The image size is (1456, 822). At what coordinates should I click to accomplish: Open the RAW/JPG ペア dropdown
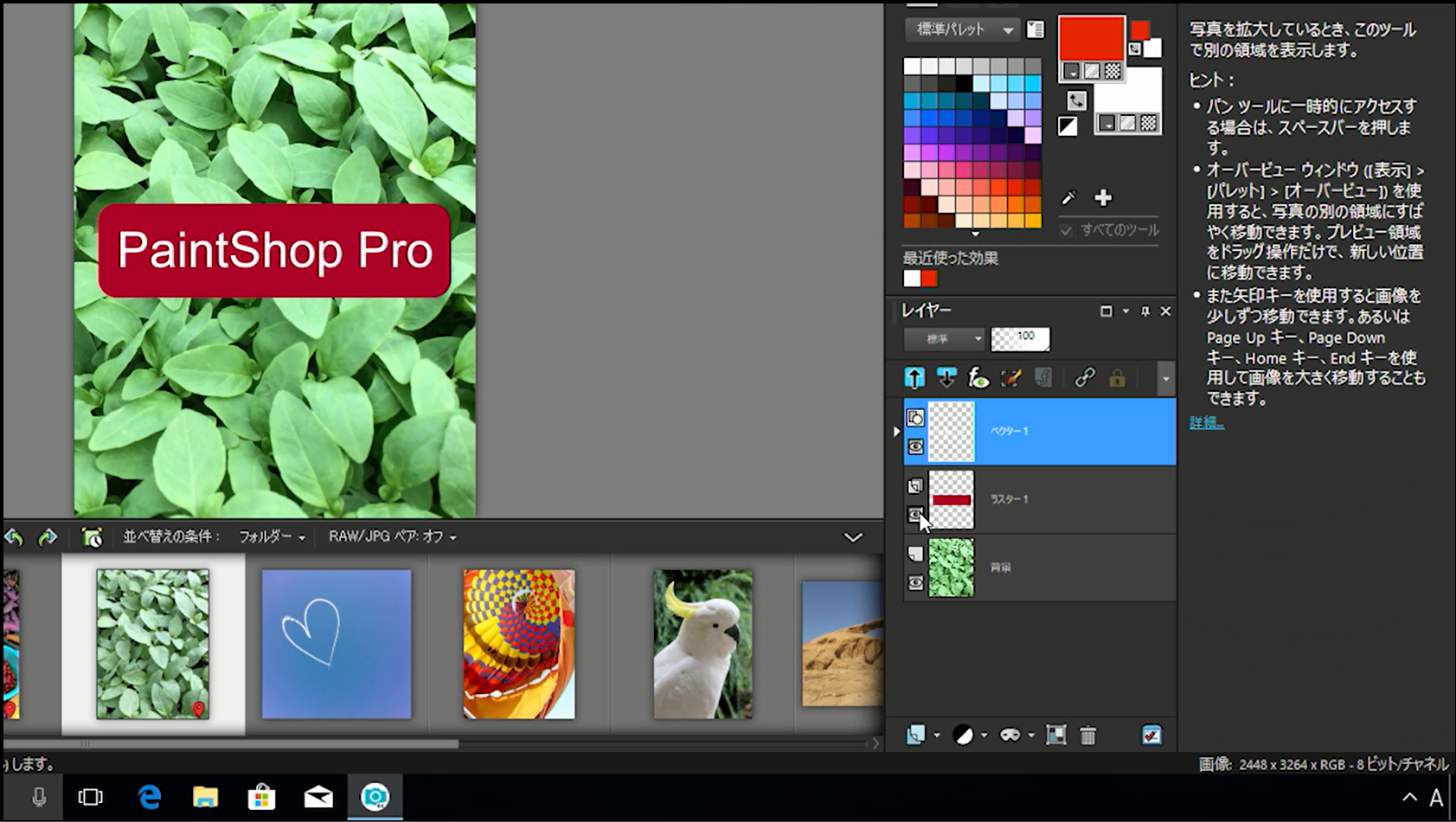pyautogui.click(x=392, y=537)
